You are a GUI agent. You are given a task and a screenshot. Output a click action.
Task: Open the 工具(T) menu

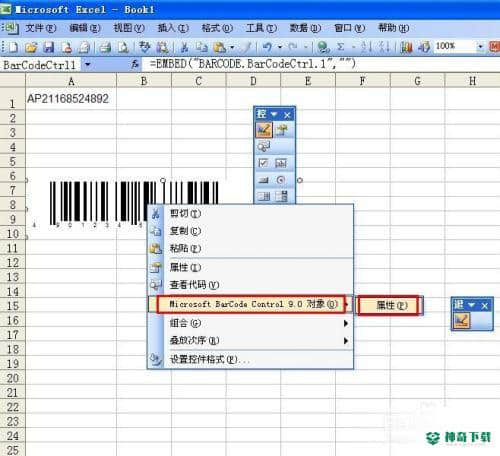[261, 28]
